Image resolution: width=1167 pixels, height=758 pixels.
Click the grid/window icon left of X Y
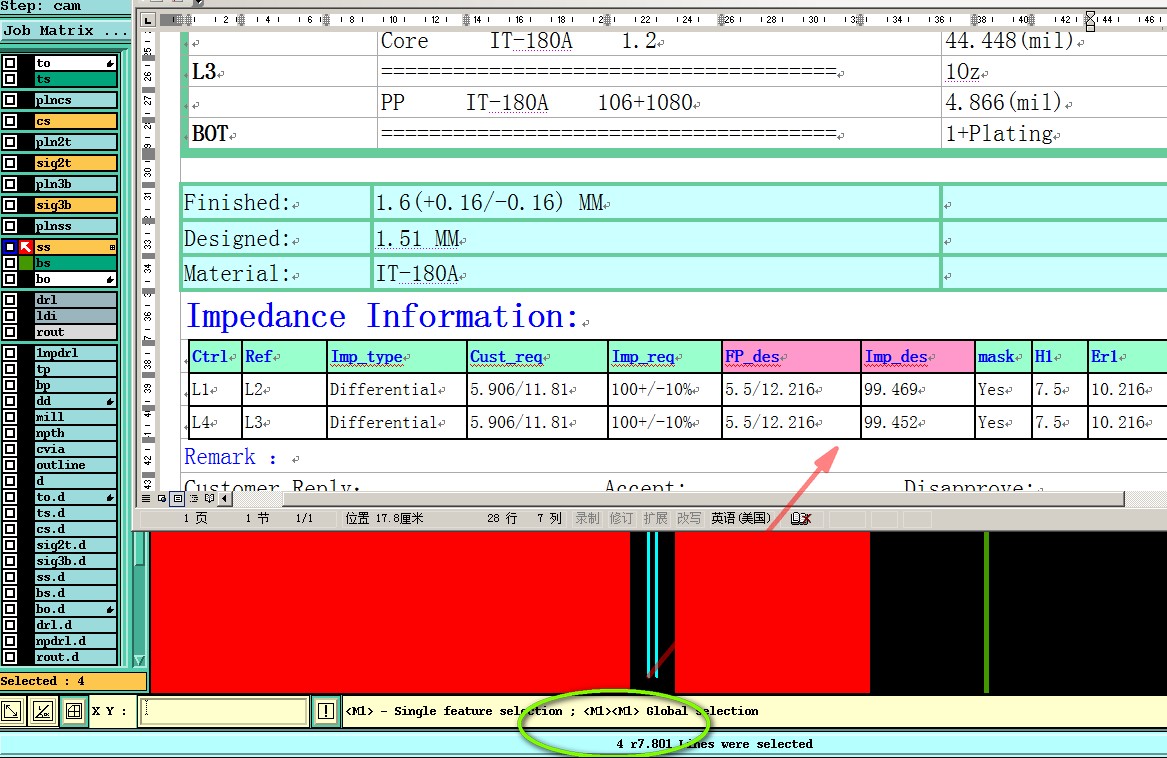[x=74, y=711]
